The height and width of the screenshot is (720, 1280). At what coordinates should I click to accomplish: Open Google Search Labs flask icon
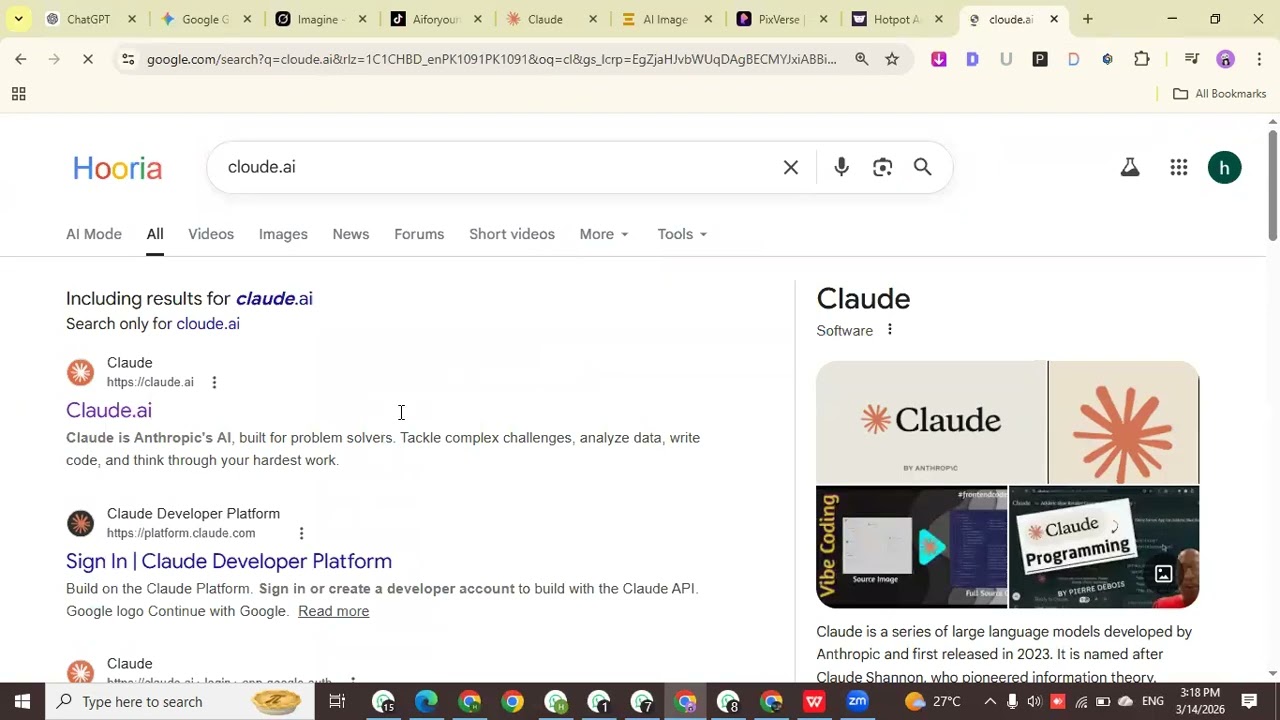click(x=1130, y=168)
